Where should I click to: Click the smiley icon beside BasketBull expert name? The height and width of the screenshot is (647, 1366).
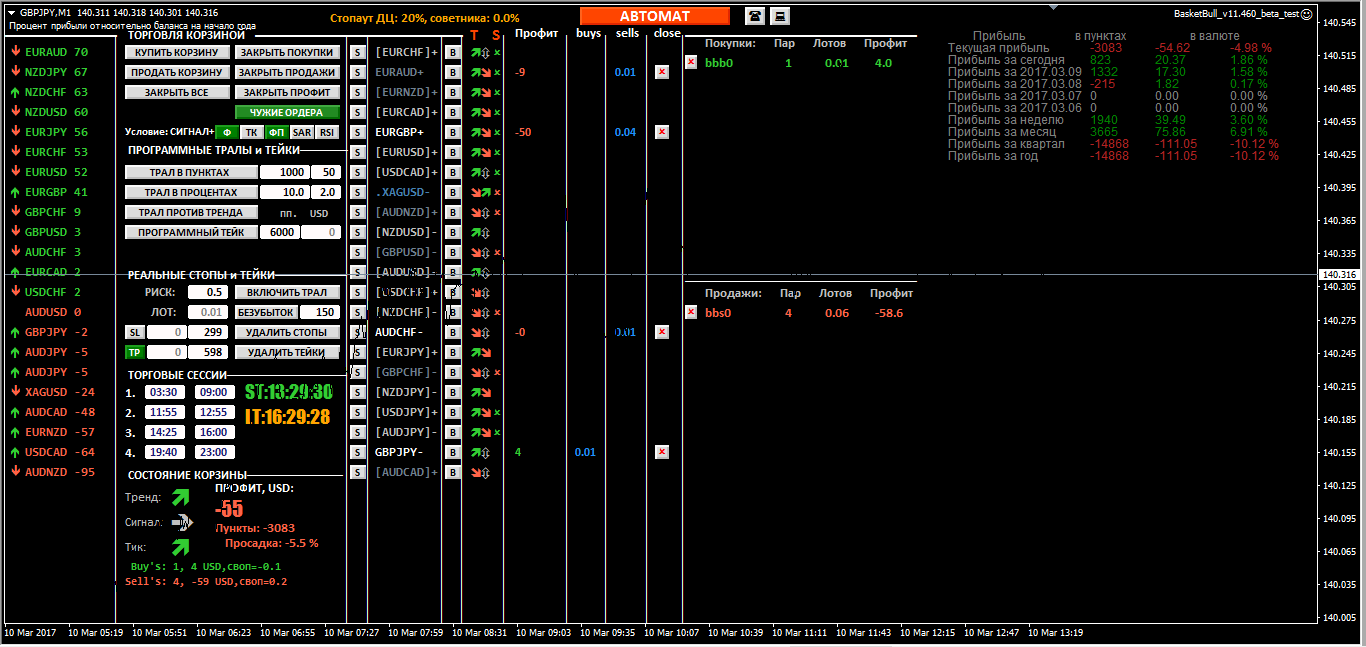[x=1308, y=15]
